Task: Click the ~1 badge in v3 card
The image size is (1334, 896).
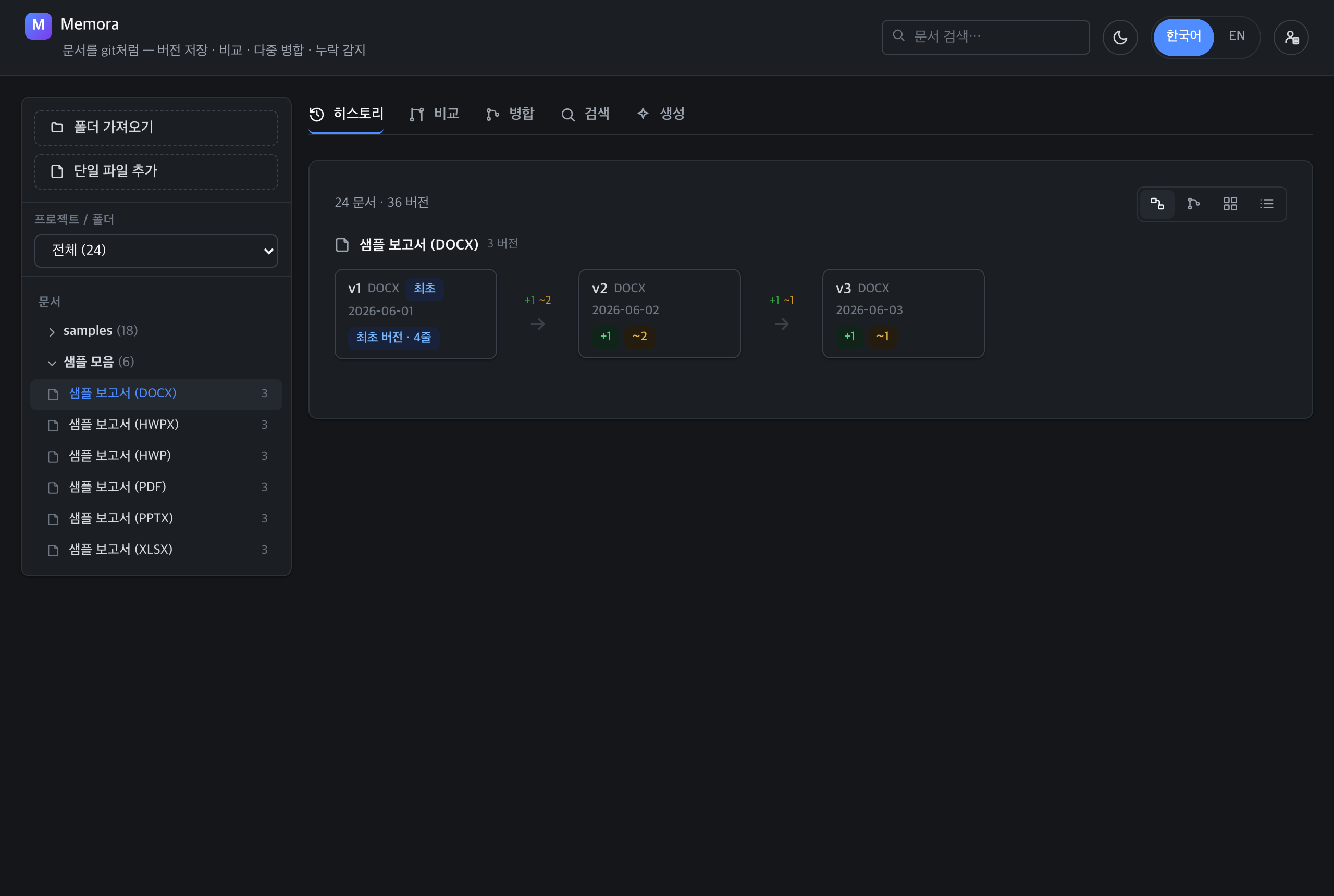Action: point(883,337)
